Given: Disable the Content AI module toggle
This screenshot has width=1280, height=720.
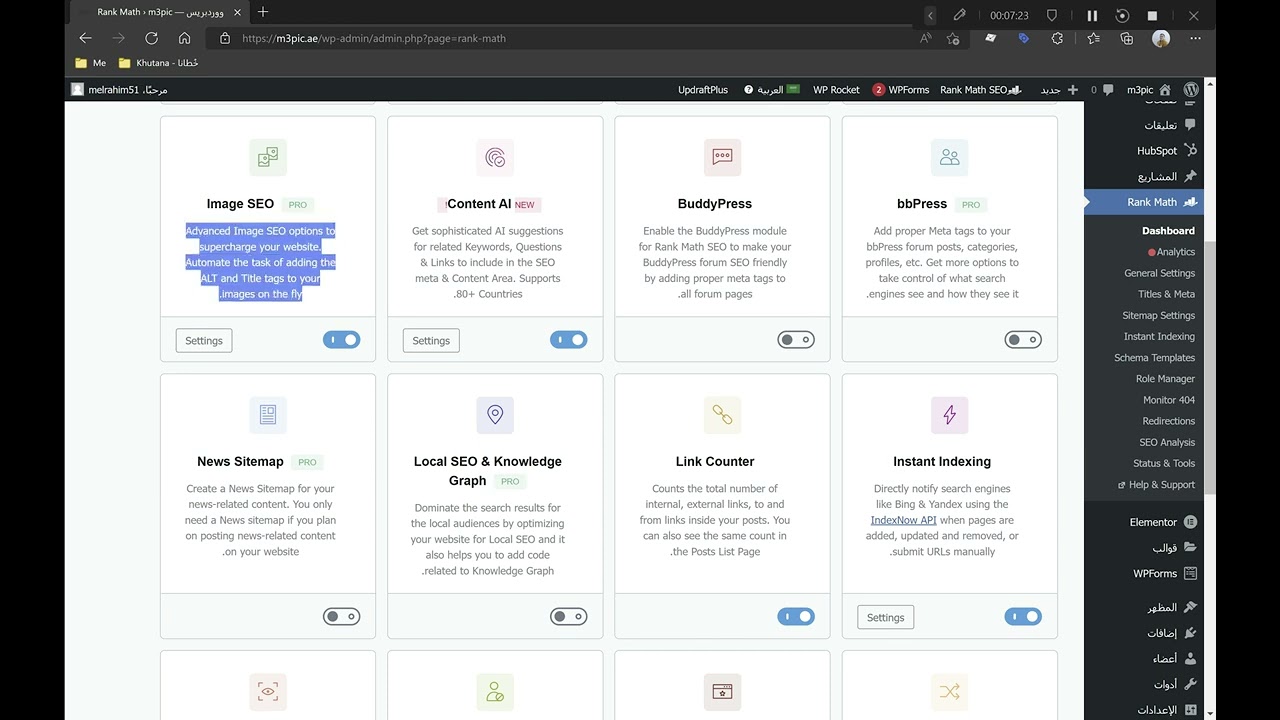Looking at the screenshot, I should [x=568, y=340].
